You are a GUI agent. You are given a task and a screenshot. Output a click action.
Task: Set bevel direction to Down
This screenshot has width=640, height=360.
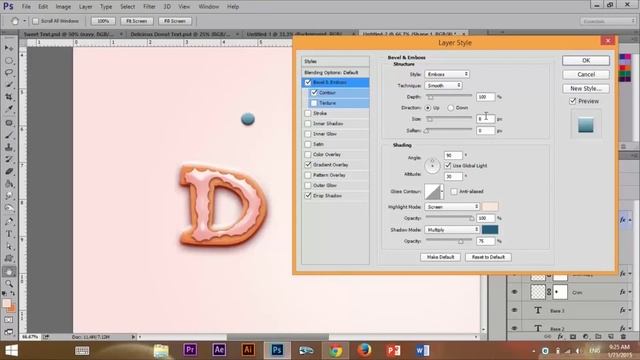click(450, 108)
